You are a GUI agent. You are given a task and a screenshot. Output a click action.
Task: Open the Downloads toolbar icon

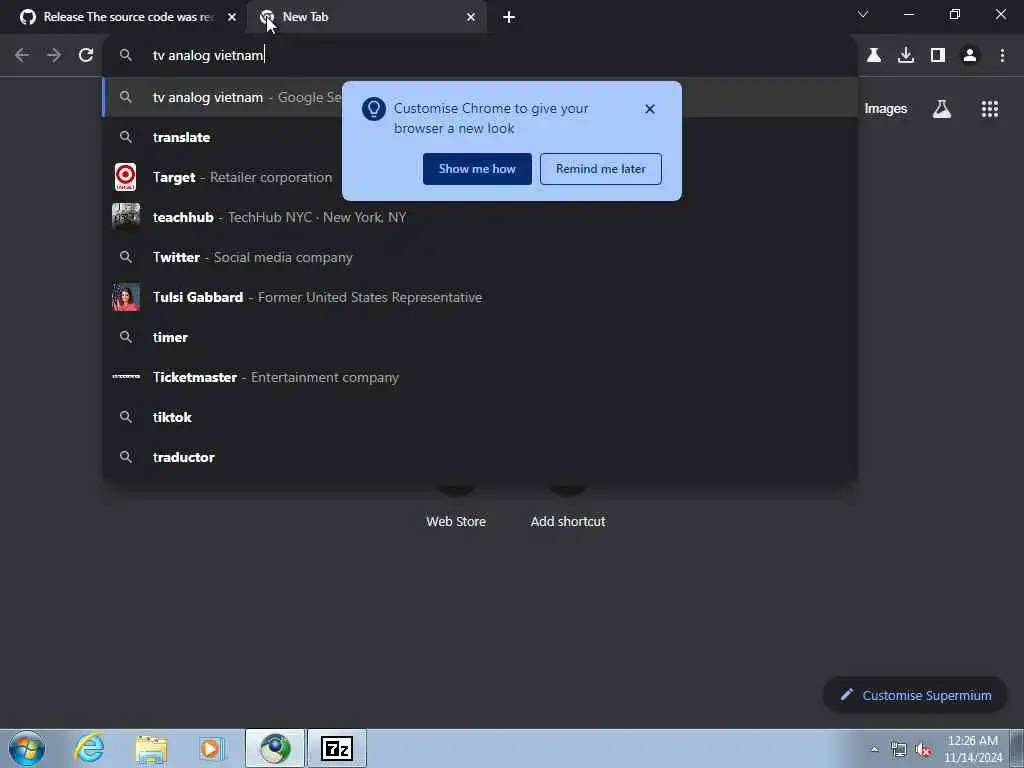coord(906,56)
